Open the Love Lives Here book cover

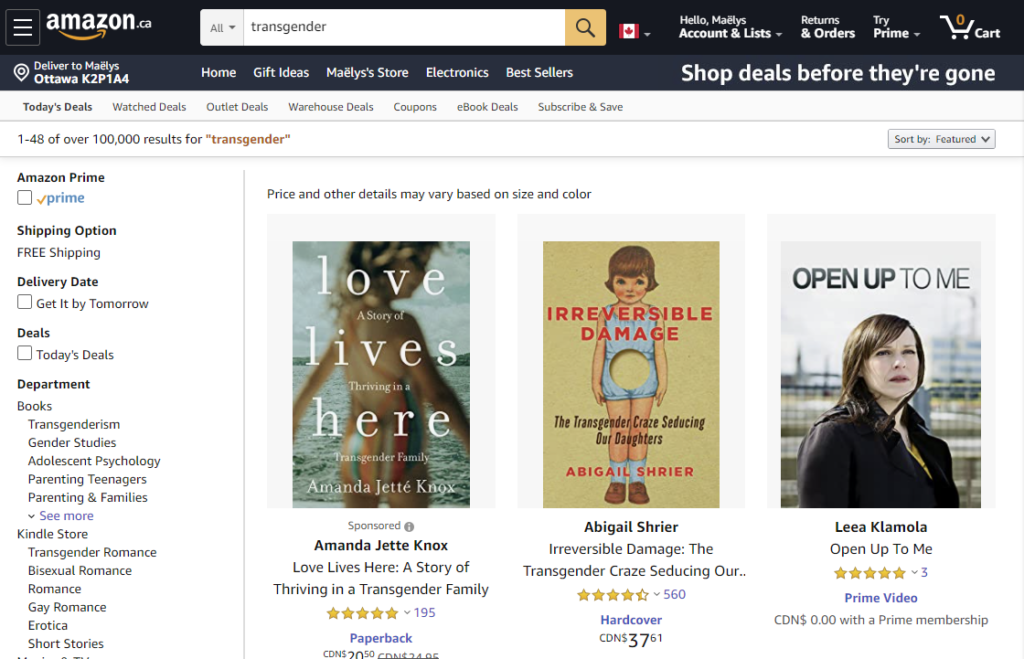tap(381, 374)
